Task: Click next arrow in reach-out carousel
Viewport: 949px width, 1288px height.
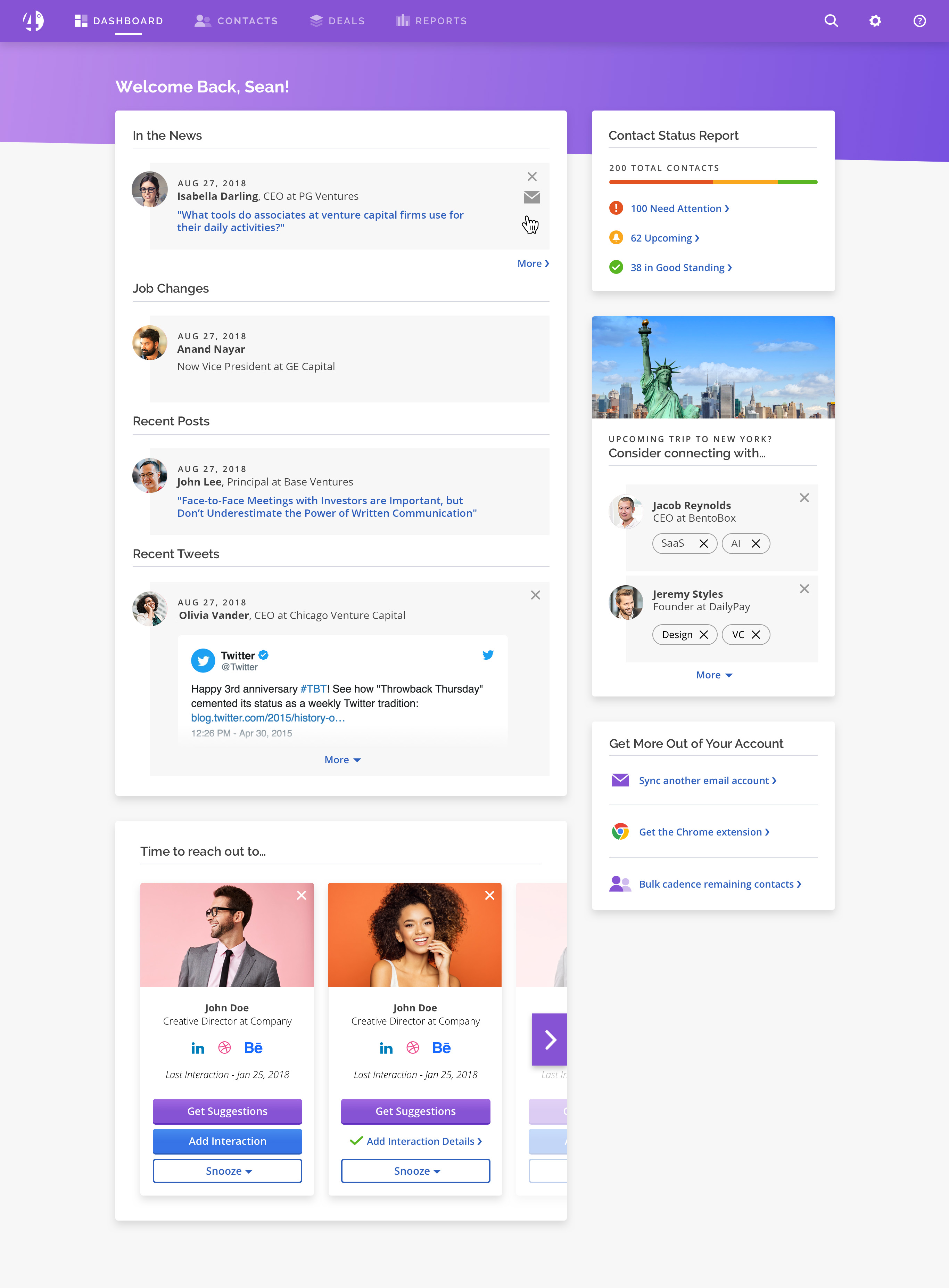Action: point(549,1039)
